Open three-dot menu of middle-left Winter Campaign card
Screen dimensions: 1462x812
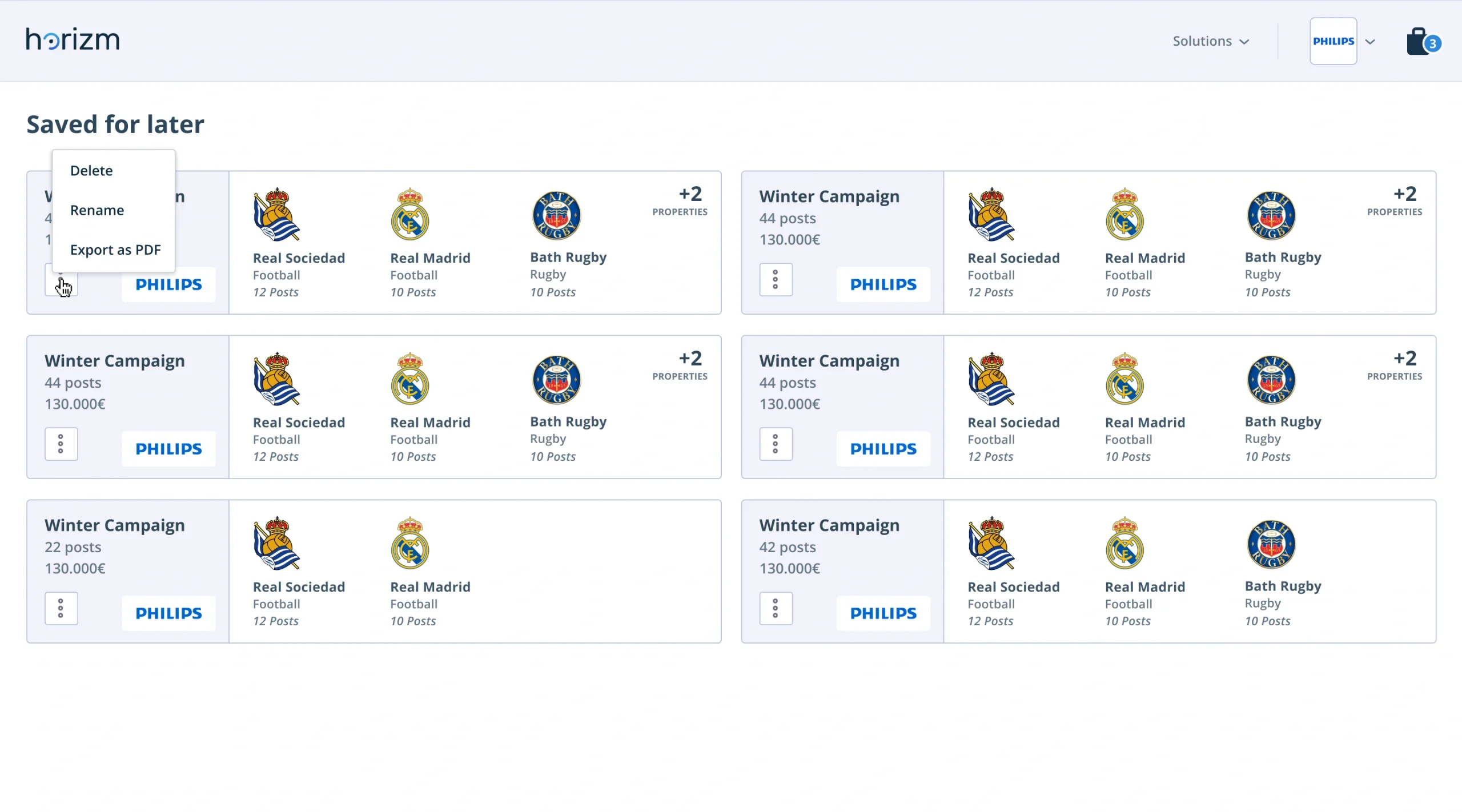coord(61,444)
